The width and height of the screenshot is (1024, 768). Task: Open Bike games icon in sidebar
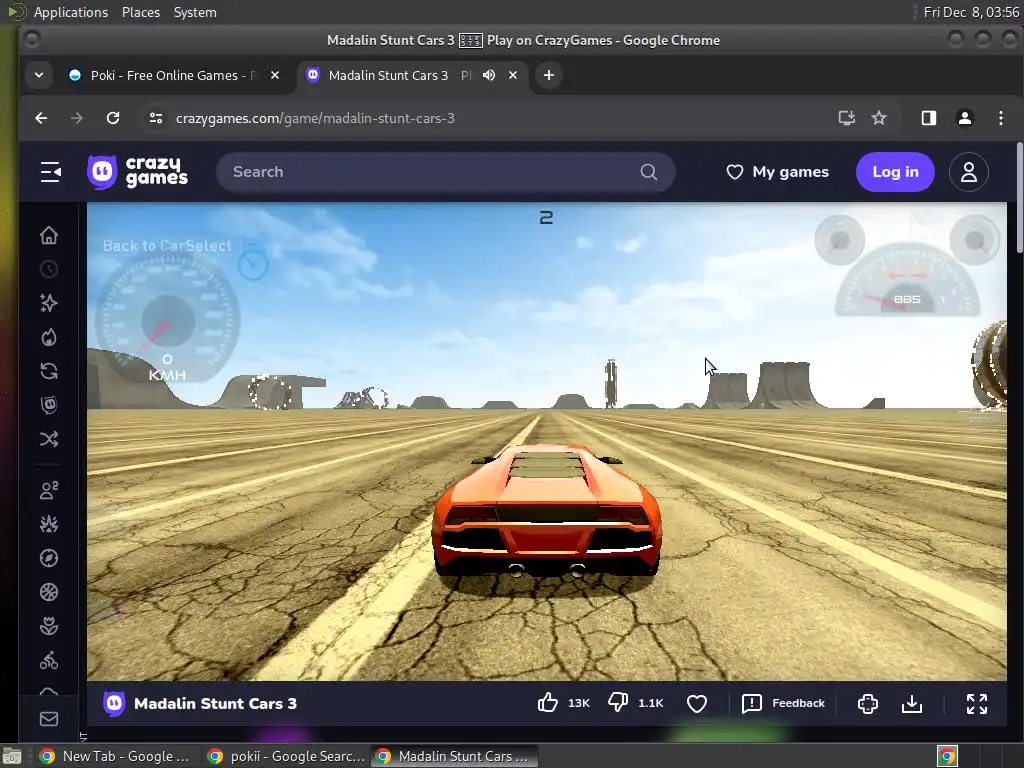[x=49, y=660]
